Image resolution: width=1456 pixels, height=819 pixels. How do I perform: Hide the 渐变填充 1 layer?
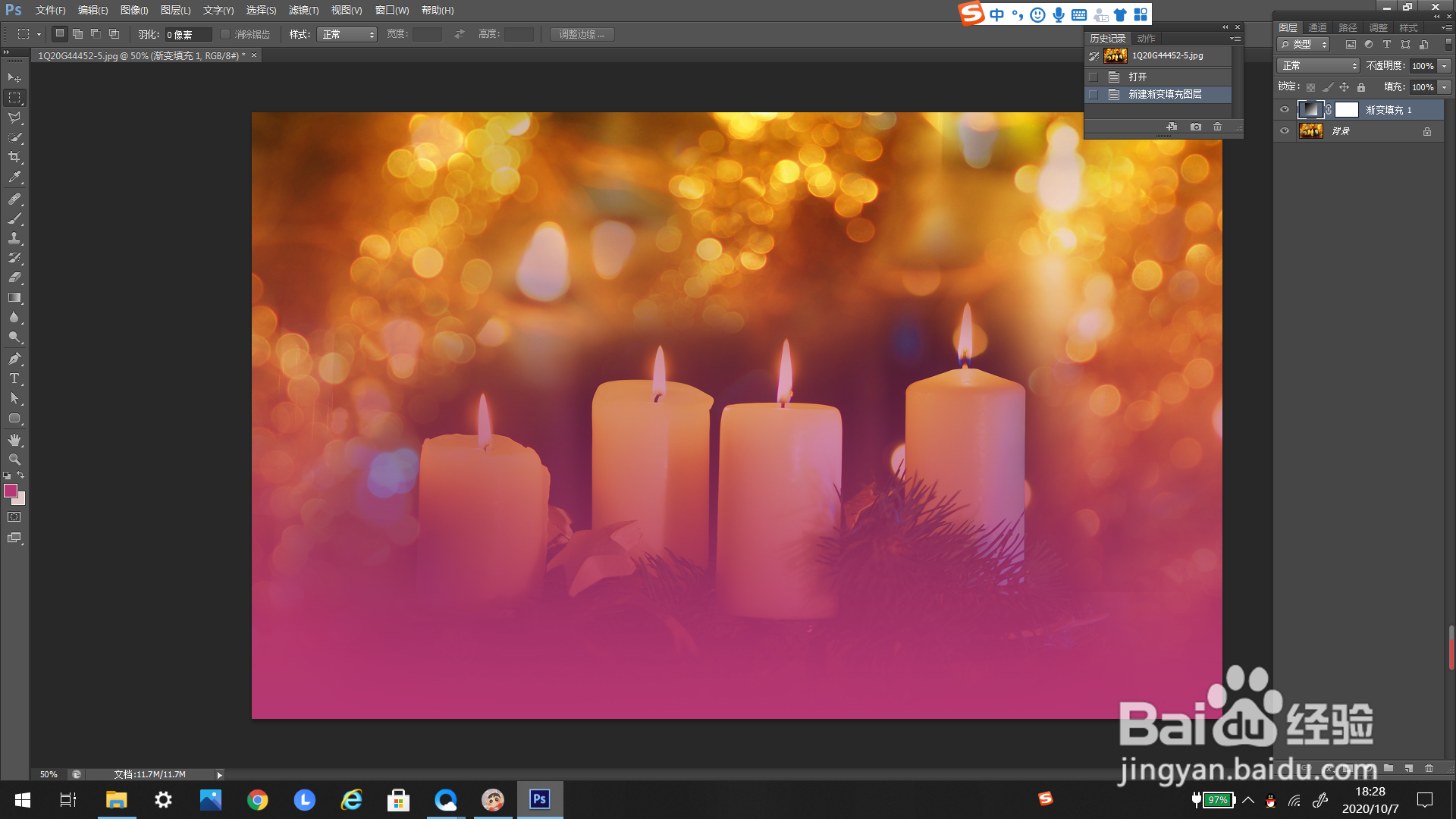[1285, 110]
